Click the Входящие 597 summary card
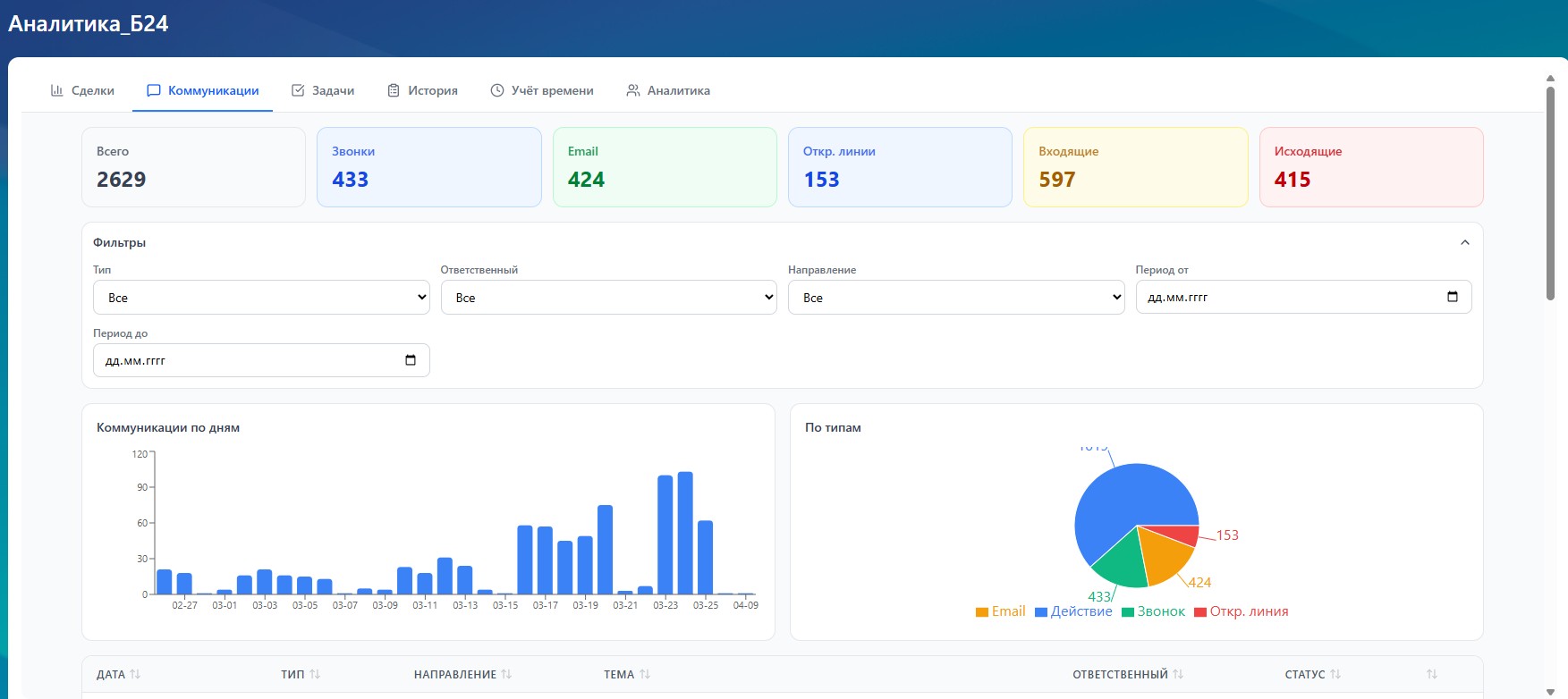Viewport: 1568px width, 699px height. [x=1135, y=167]
